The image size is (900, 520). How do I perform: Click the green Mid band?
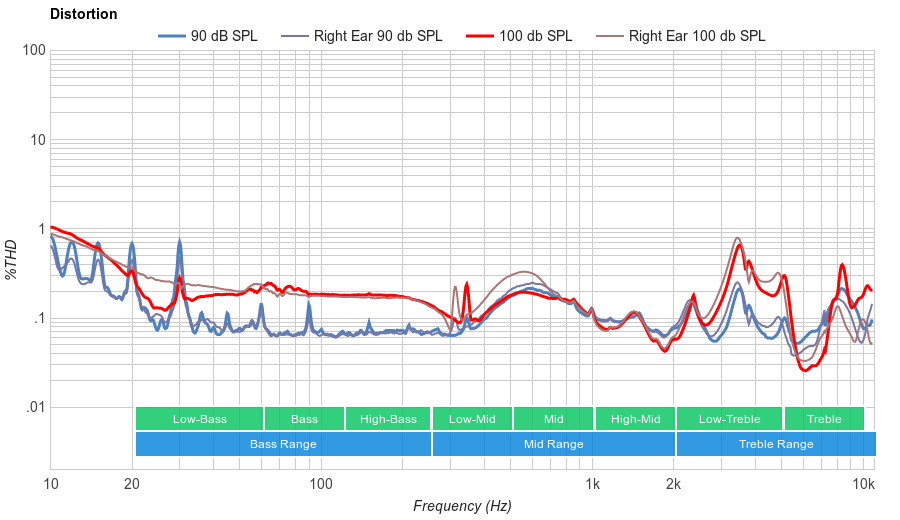tap(553, 419)
